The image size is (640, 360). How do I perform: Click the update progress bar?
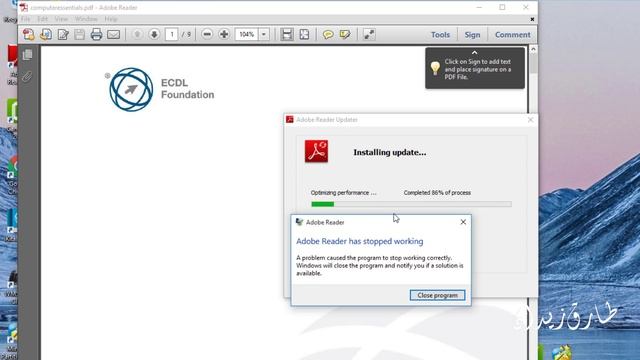(411, 204)
